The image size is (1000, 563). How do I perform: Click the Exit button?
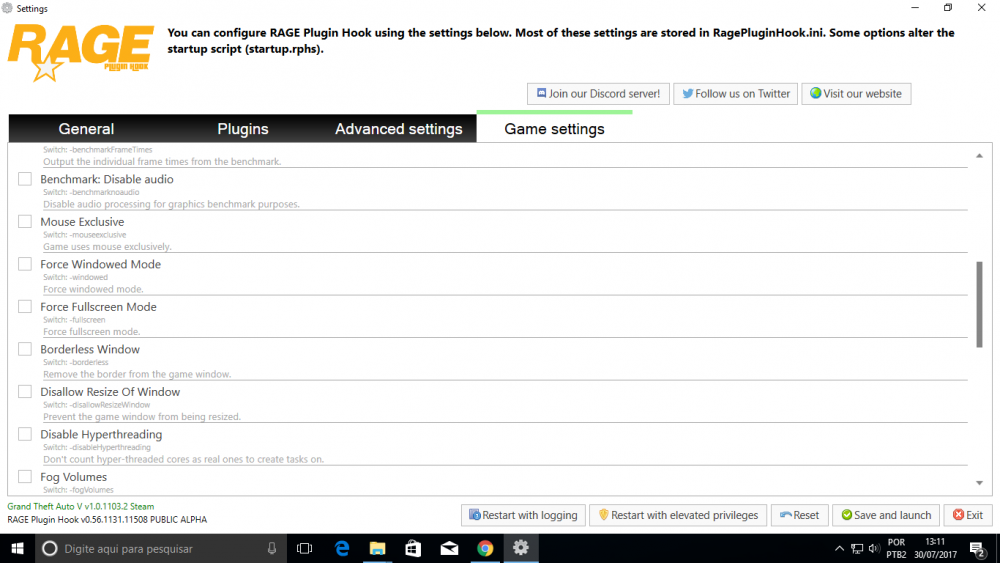pyautogui.click(x=967, y=515)
